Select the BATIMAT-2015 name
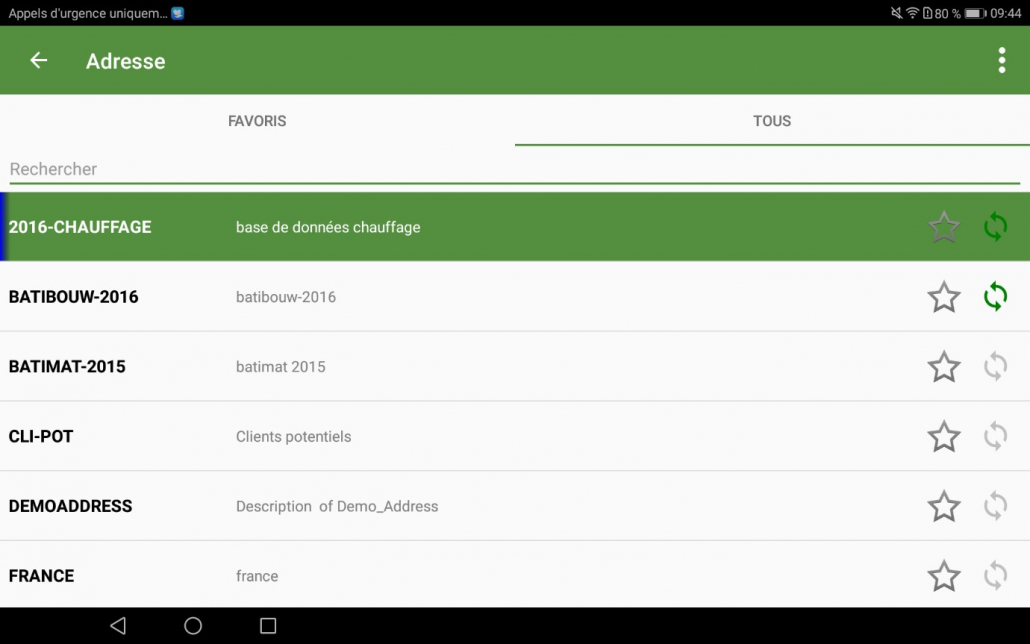The width and height of the screenshot is (1030, 644). click(67, 367)
